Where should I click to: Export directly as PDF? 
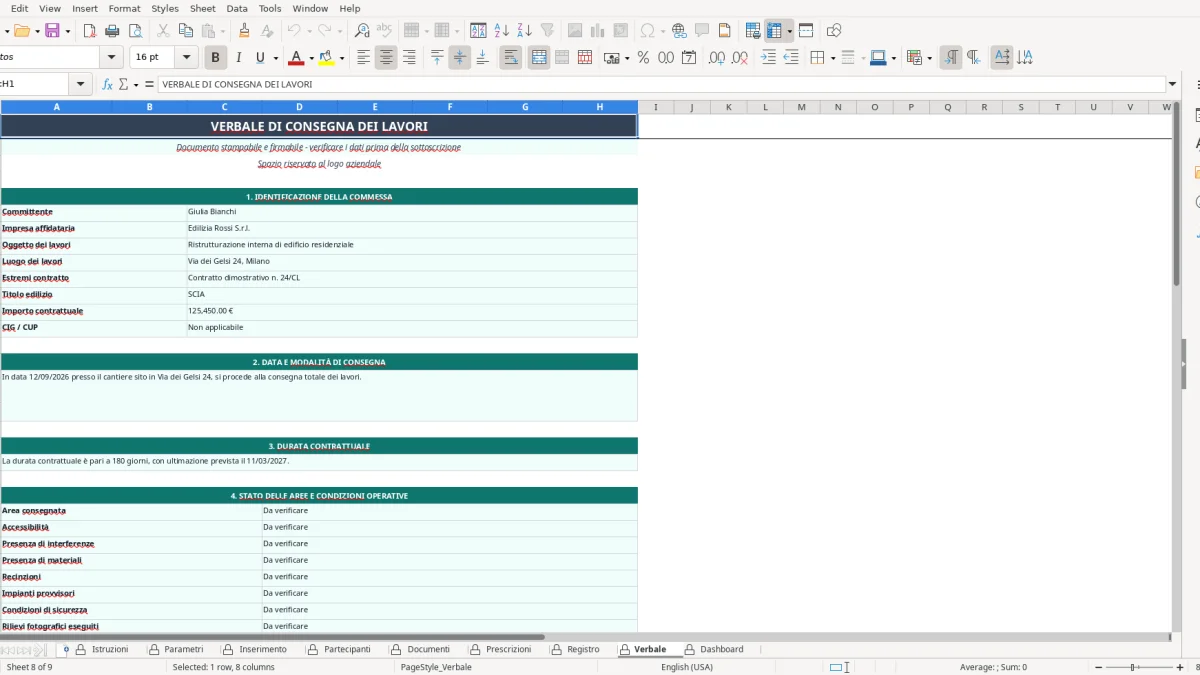pyautogui.click(x=90, y=31)
